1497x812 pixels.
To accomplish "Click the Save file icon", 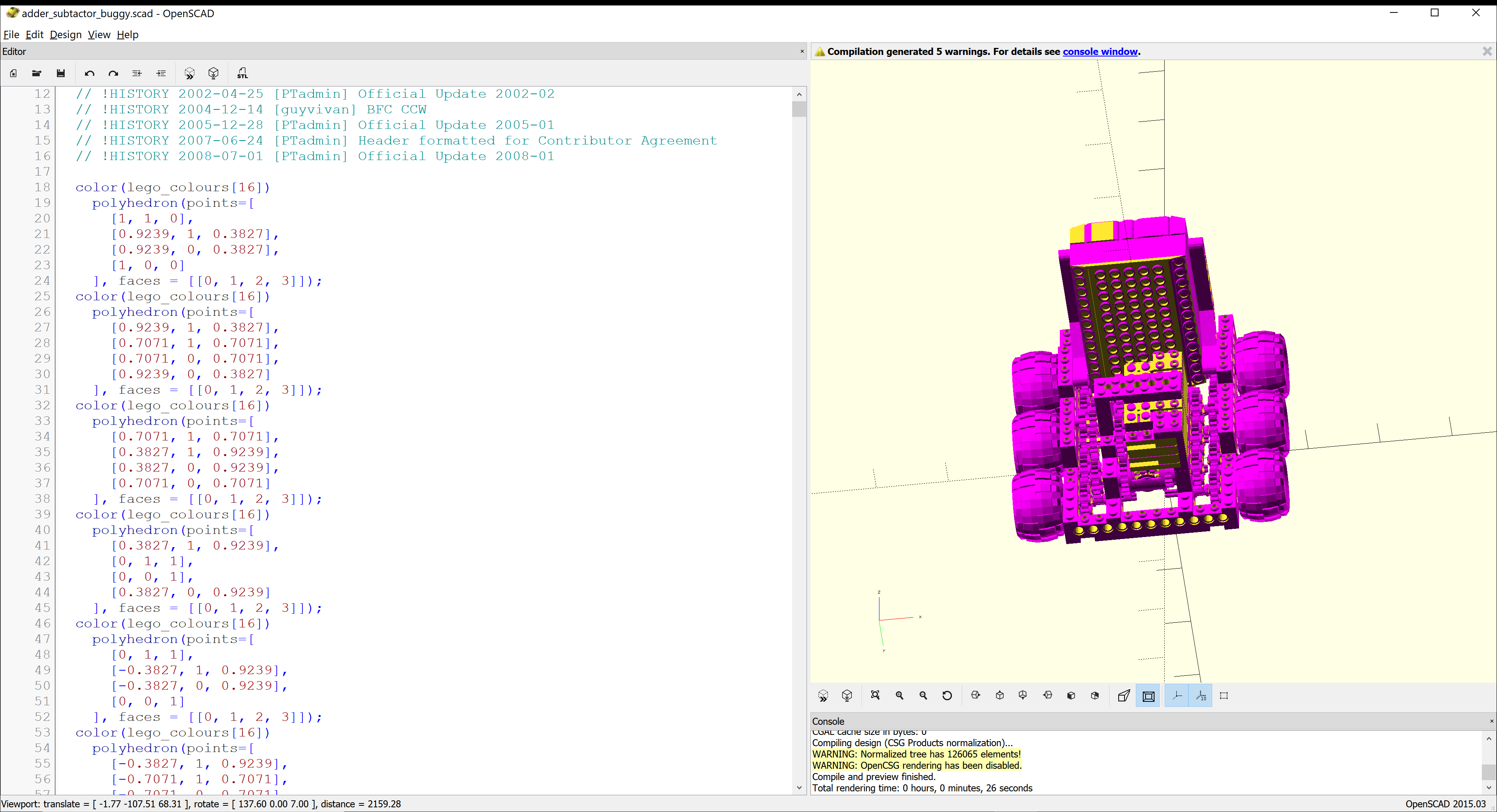I will 60,73.
